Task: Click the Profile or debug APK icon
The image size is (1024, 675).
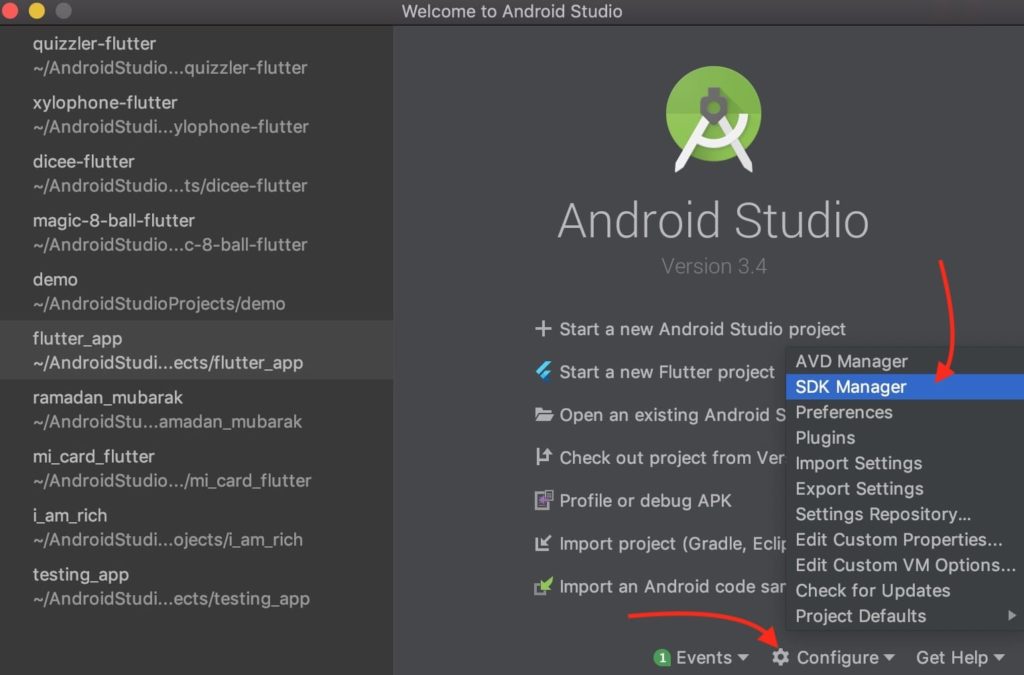Action: (543, 501)
